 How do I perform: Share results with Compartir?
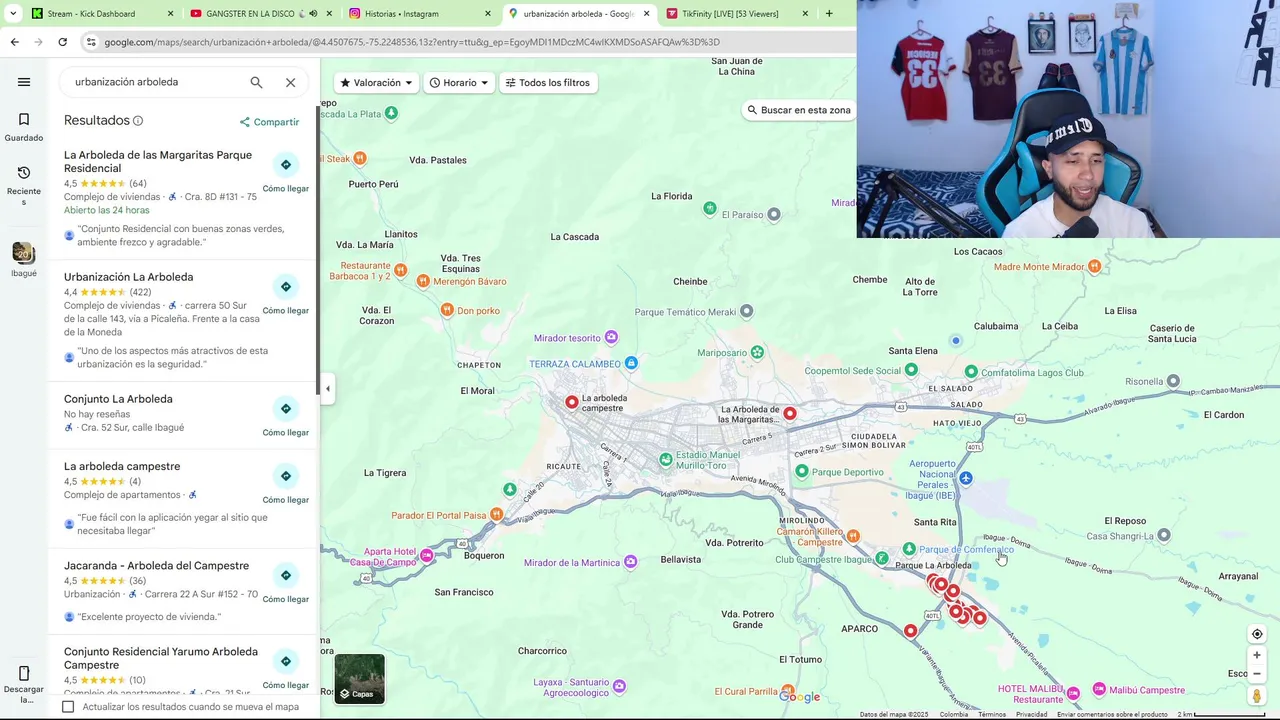[269, 122]
